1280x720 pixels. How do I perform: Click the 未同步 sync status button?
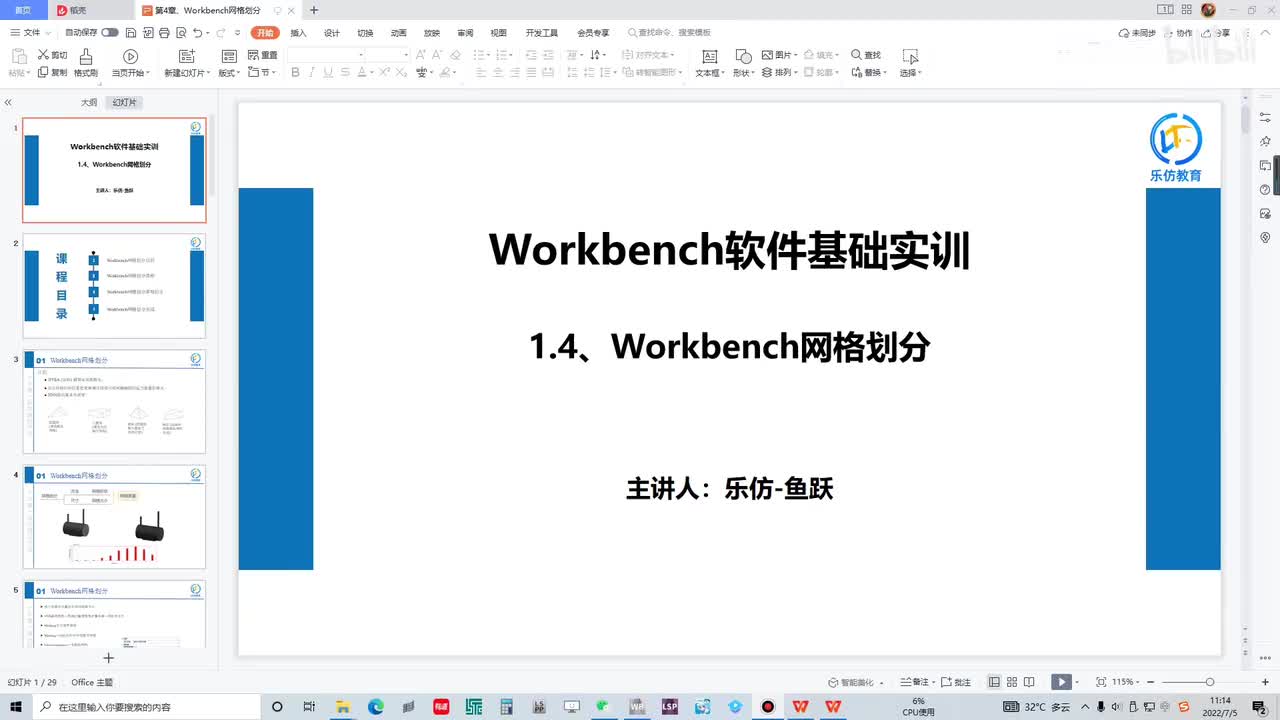tap(1138, 33)
